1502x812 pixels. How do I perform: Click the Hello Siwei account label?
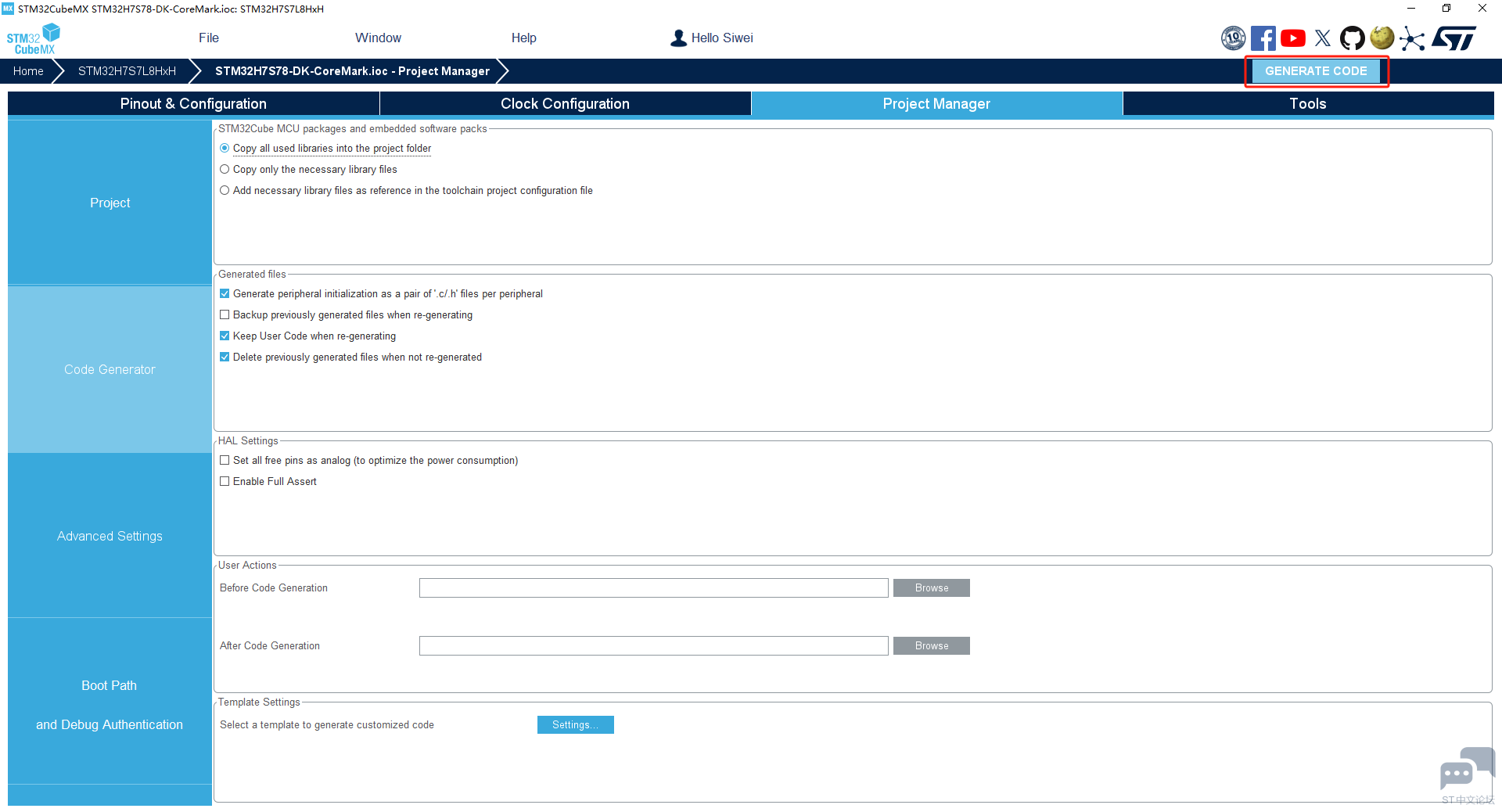coord(722,38)
